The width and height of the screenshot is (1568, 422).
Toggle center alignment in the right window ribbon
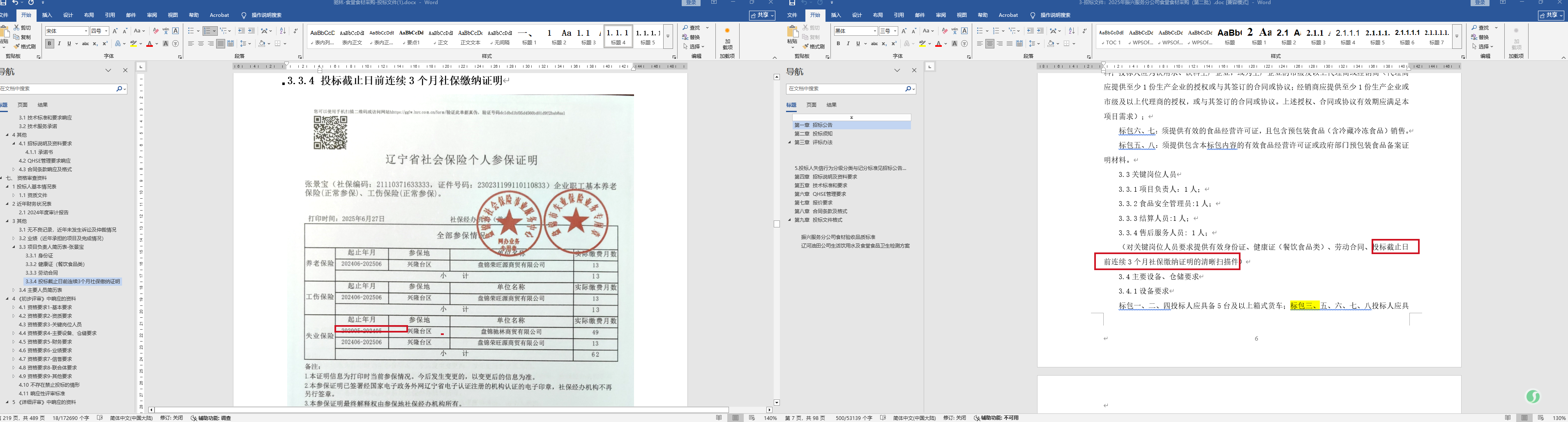[x=990, y=44]
